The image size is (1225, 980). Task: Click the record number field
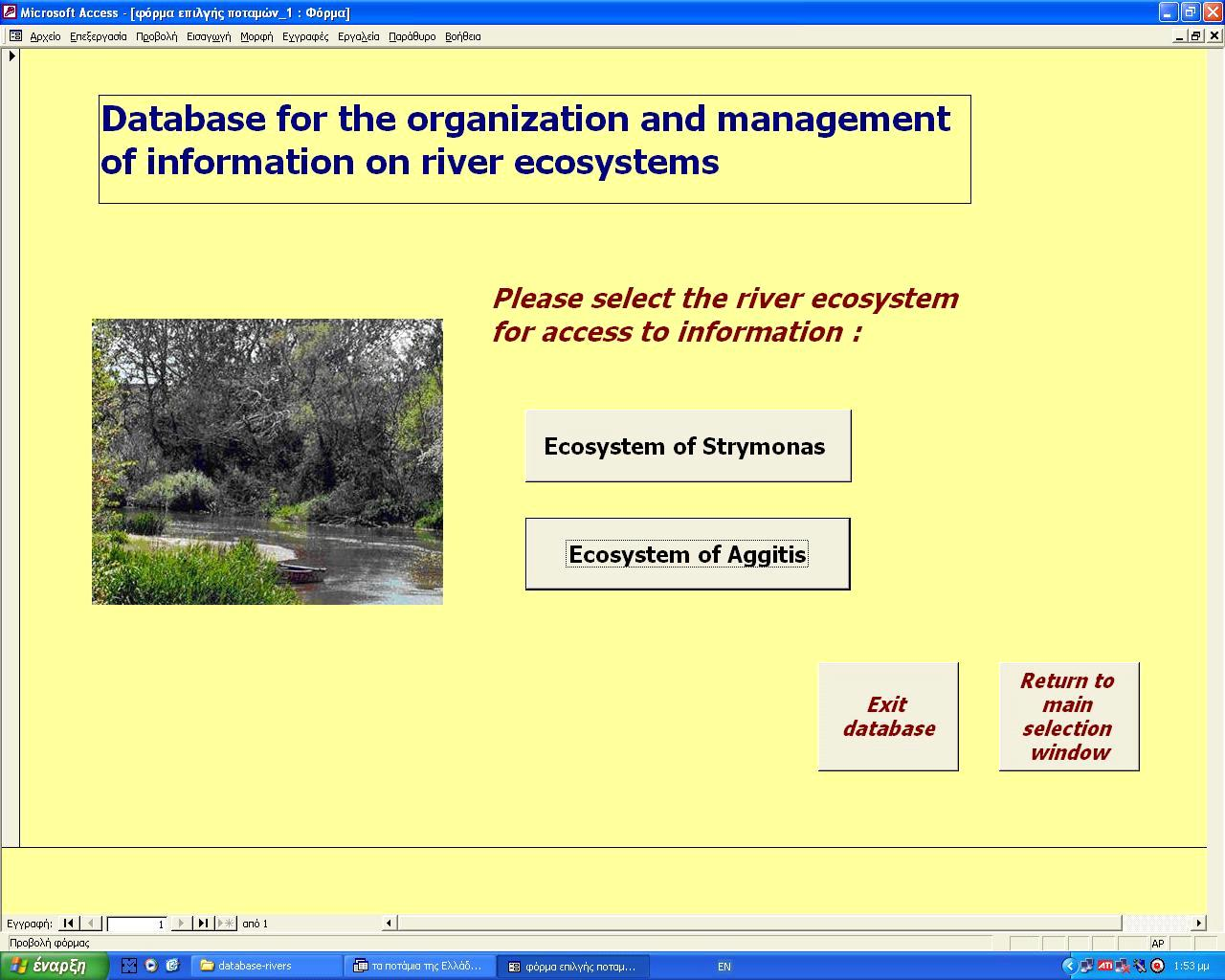coord(137,924)
